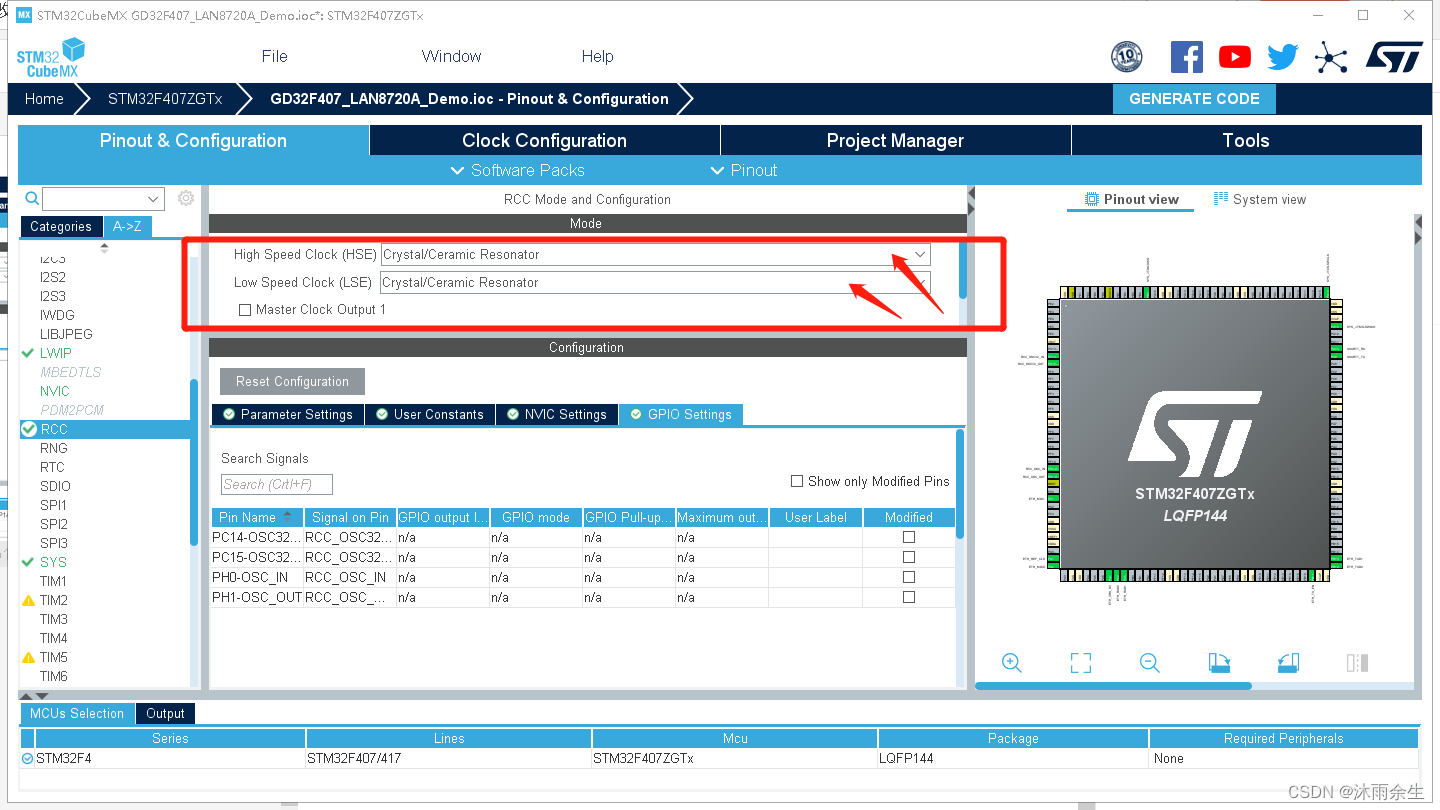This screenshot has width=1440, height=810.
Task: Click the pinout view horizontal scrollbar
Action: (1113, 686)
